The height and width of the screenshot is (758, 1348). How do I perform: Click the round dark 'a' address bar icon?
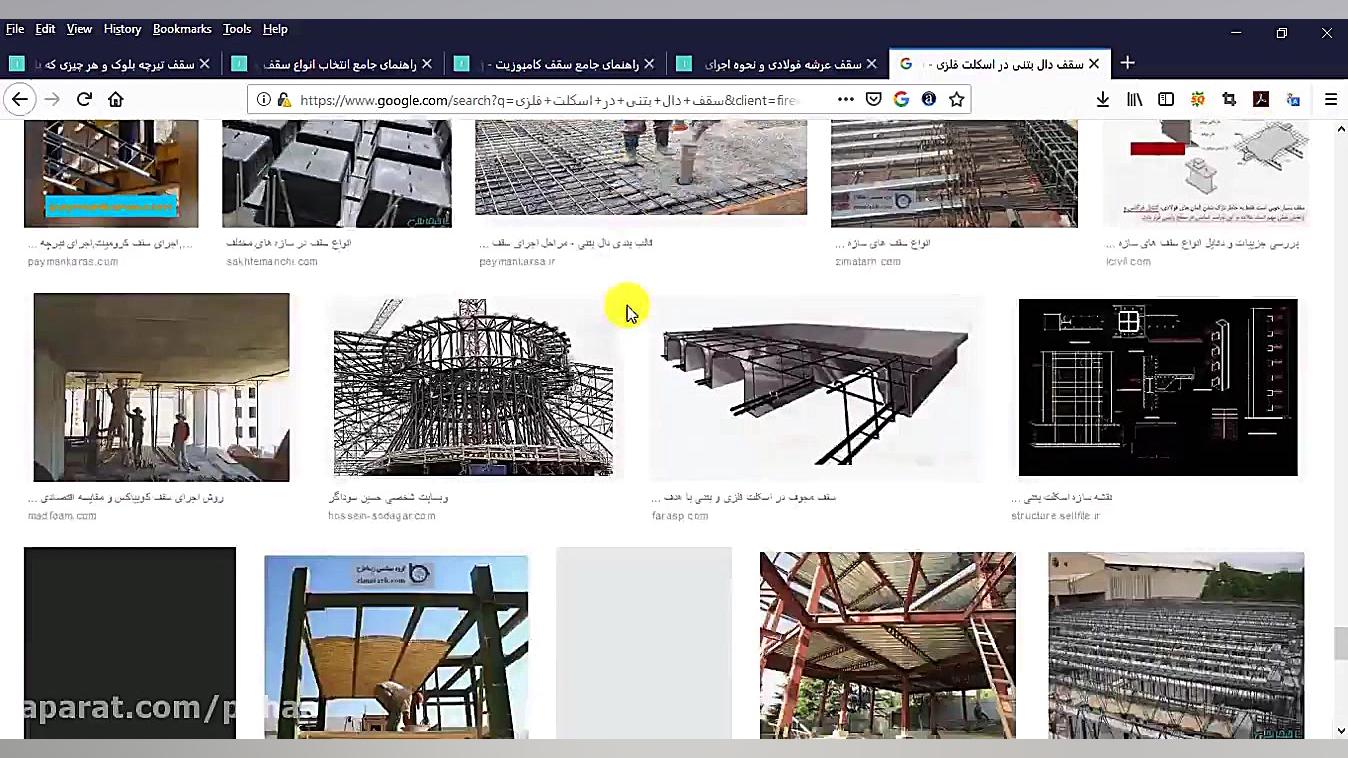pos(929,99)
